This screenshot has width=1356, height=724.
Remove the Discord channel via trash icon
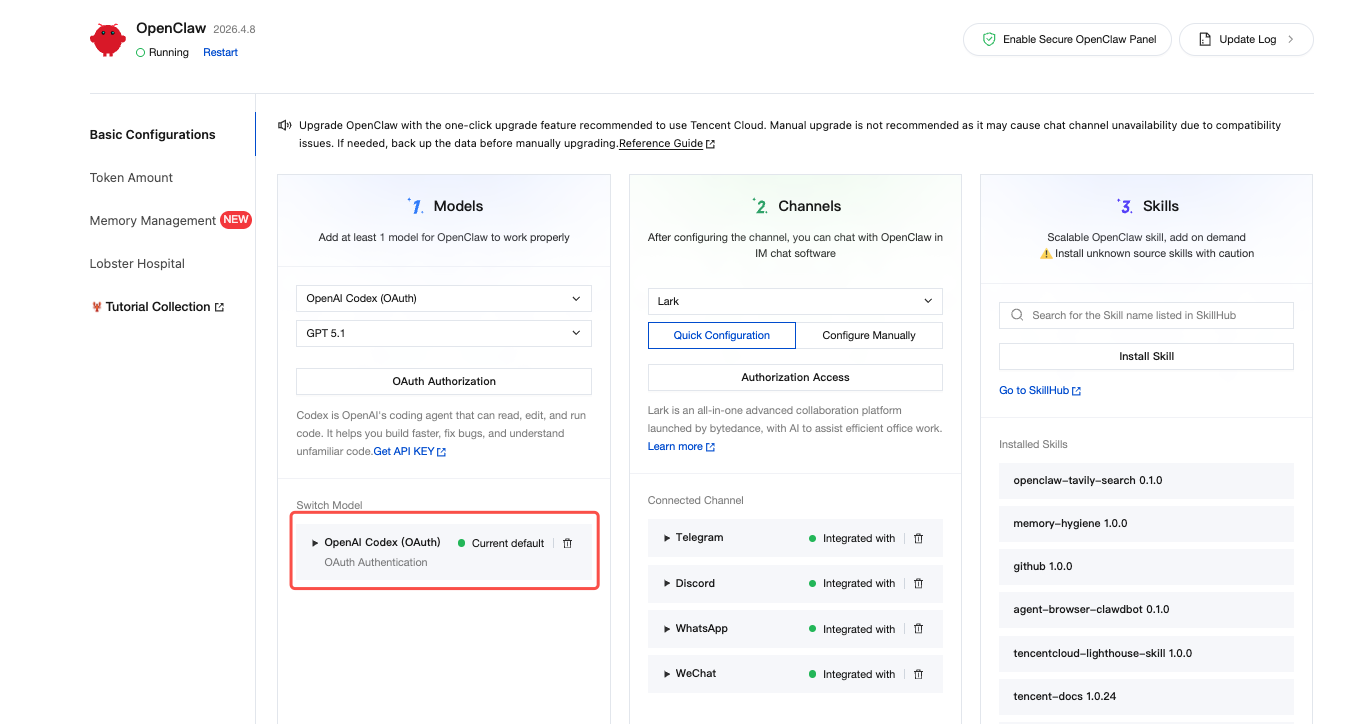point(918,583)
